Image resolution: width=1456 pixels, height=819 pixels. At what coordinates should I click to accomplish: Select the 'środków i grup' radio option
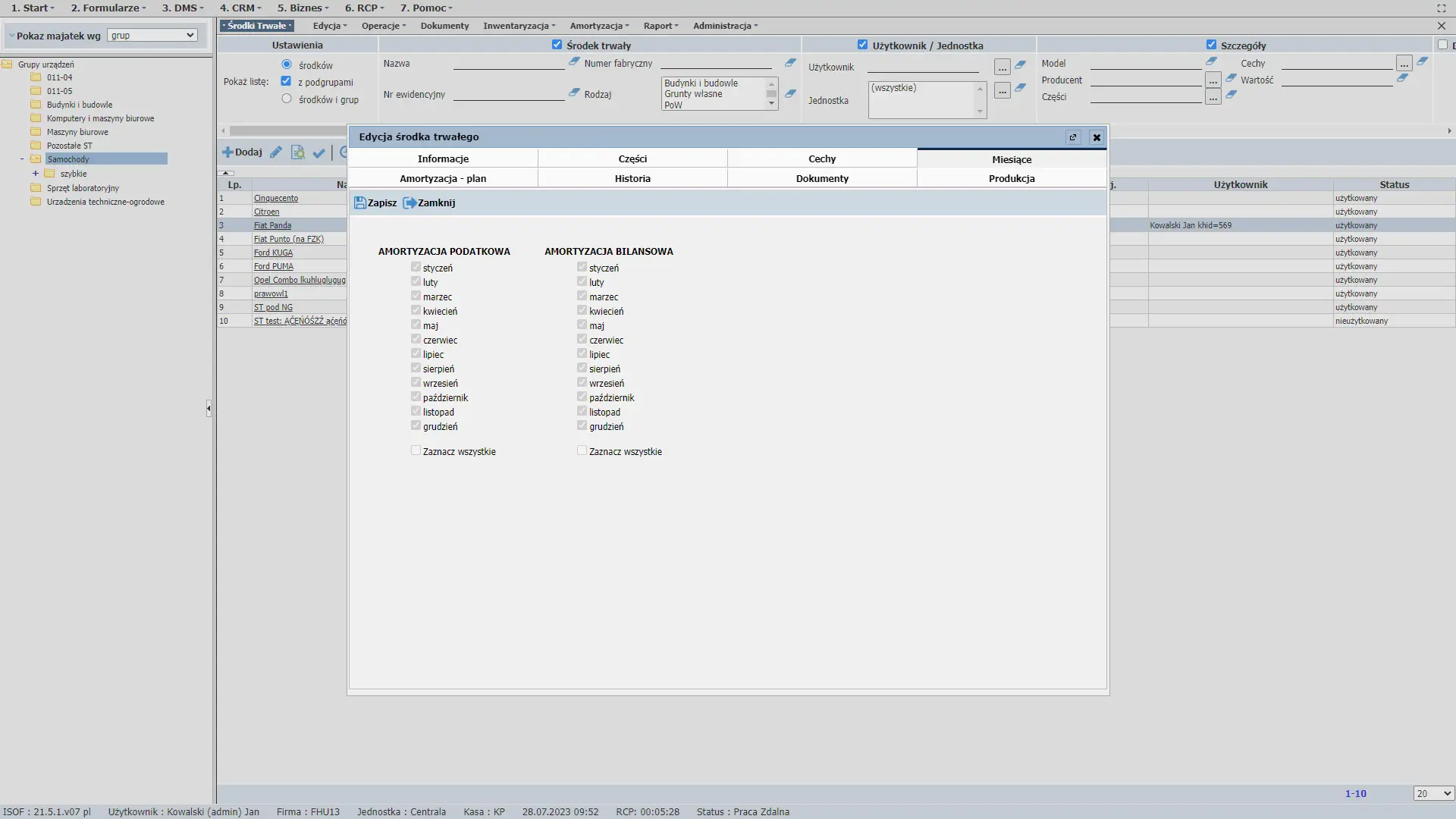coord(287,99)
